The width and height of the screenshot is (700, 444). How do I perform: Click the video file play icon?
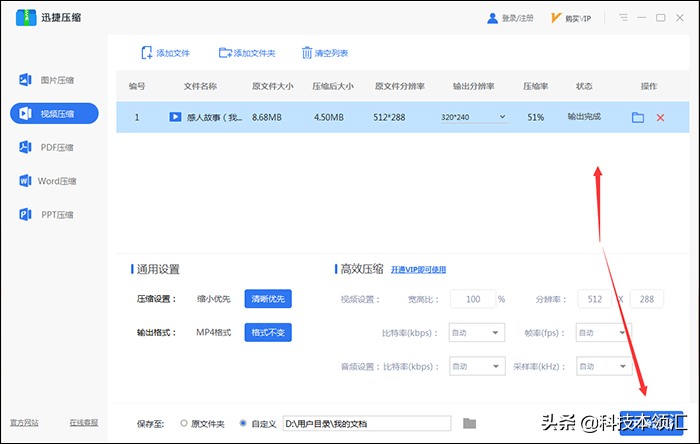[x=175, y=117]
